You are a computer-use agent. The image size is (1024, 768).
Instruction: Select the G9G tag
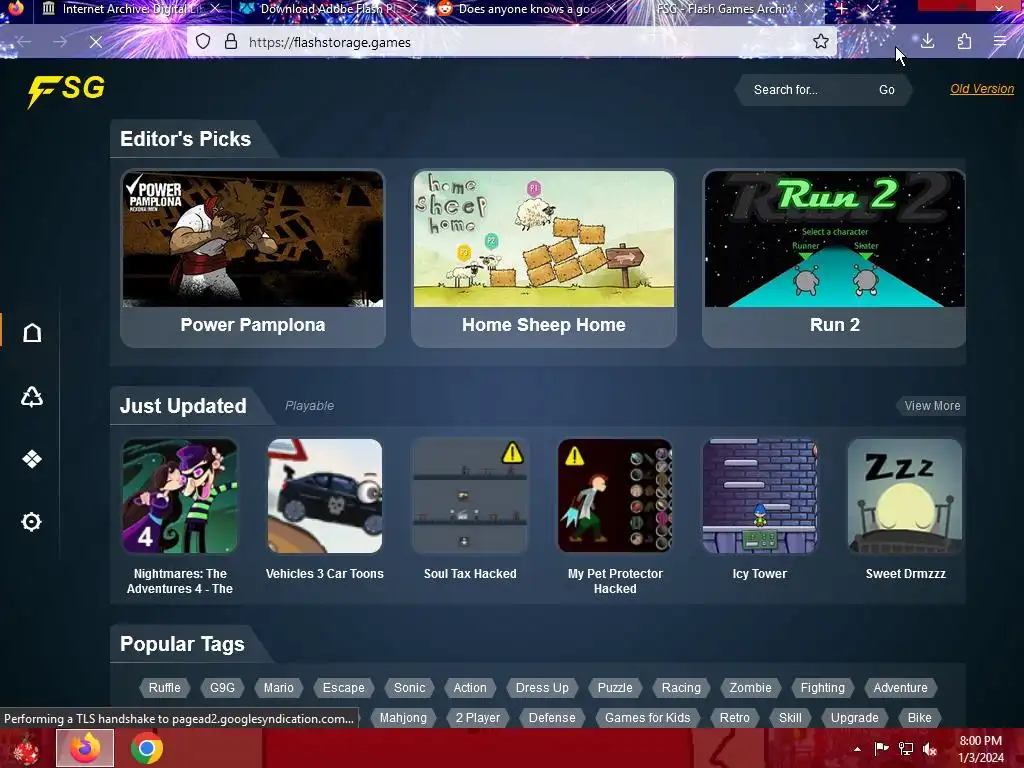[x=222, y=687]
